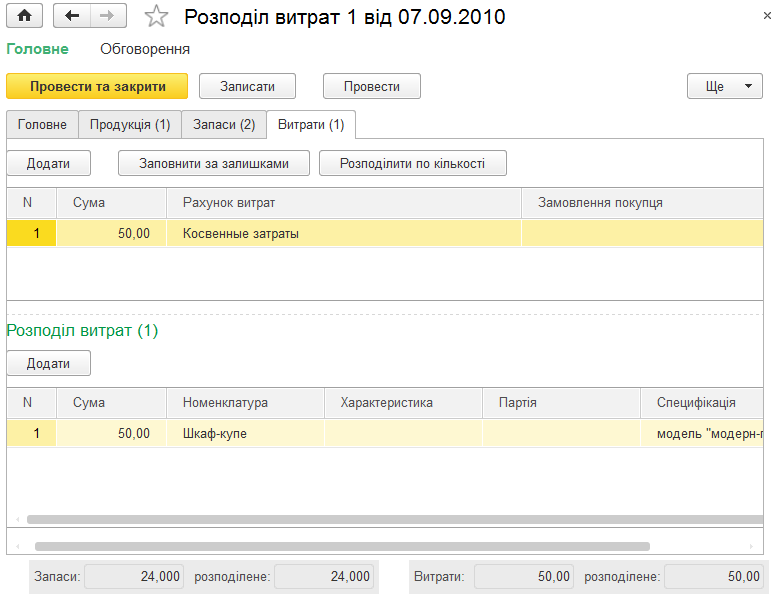Switch to the Головне tab
Image resolution: width=777 pixels, height=600 pixels.
click(x=42, y=124)
